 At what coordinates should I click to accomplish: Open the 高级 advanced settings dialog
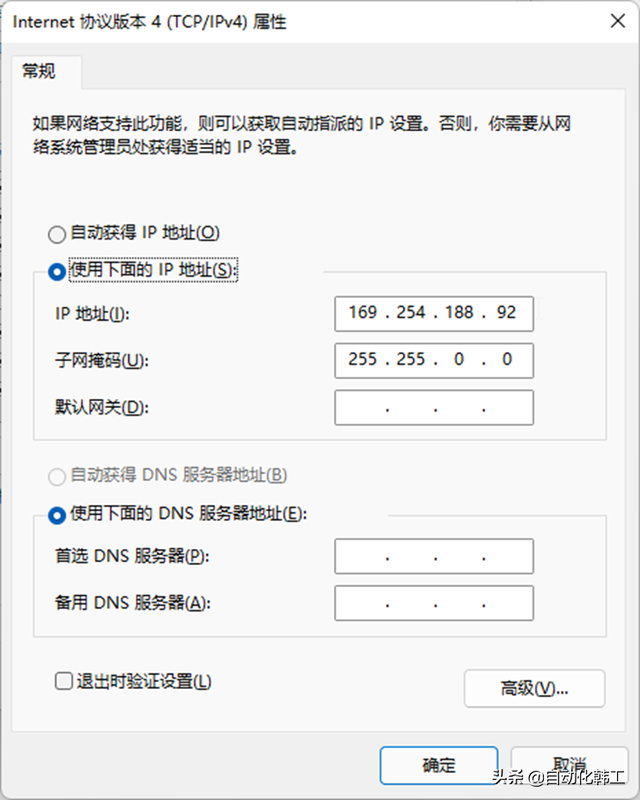(534, 688)
